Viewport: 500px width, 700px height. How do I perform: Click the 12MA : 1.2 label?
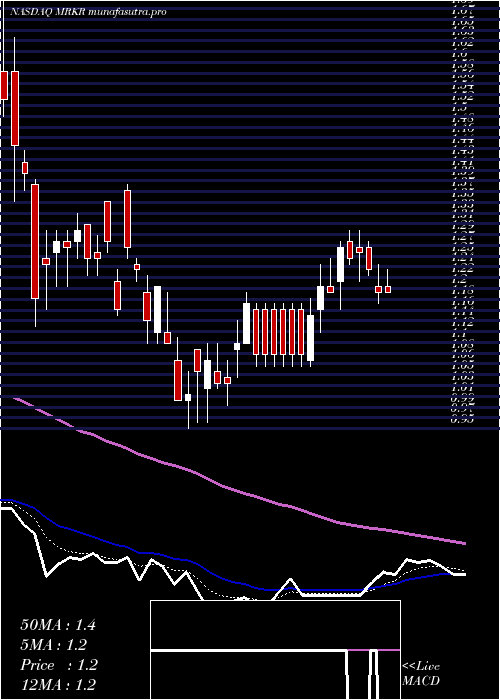pos(58,685)
